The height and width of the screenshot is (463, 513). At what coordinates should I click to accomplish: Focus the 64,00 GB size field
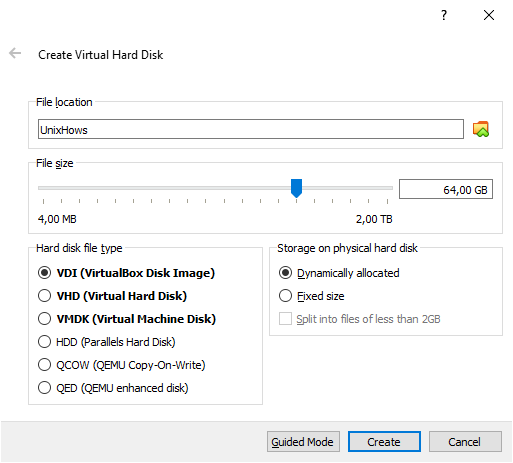point(446,189)
